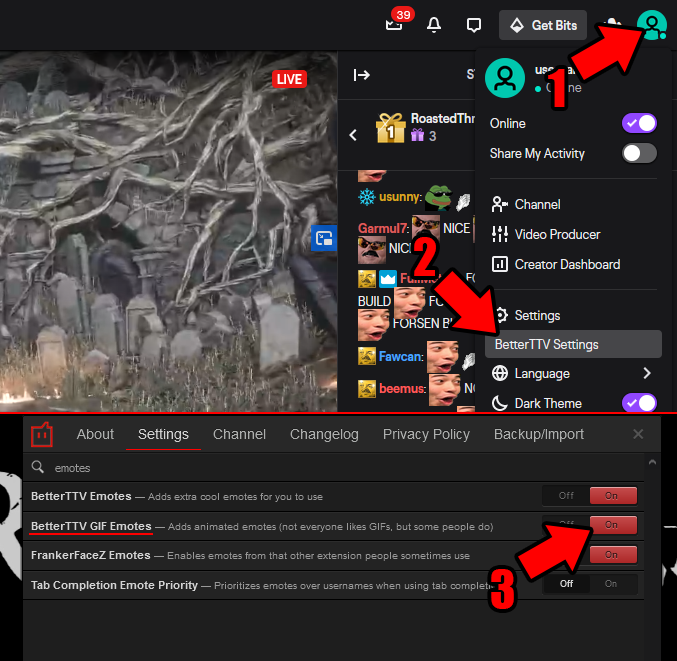Open the notifications bell
The width and height of the screenshot is (677, 661).
point(433,25)
